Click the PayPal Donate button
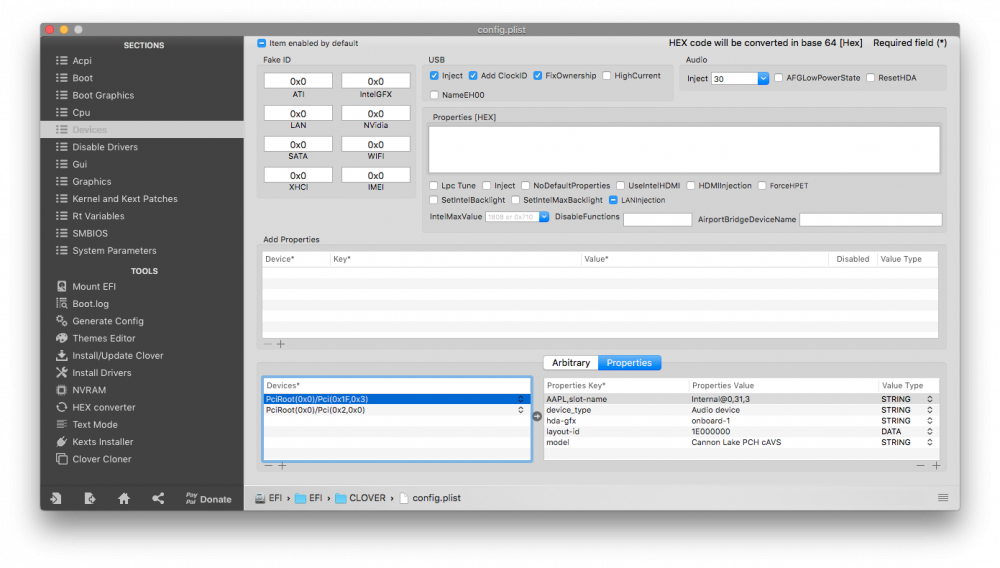Screen dimensions: 1000x568 (x=209, y=499)
